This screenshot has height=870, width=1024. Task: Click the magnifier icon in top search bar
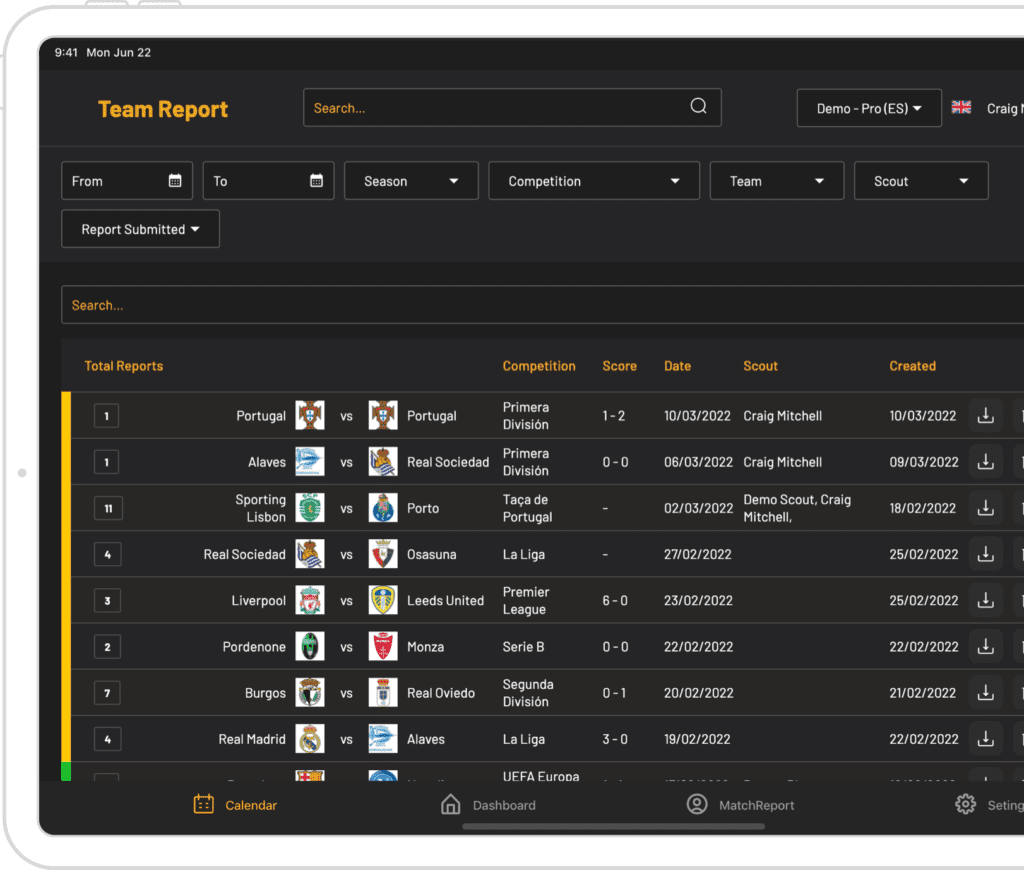[x=698, y=107]
